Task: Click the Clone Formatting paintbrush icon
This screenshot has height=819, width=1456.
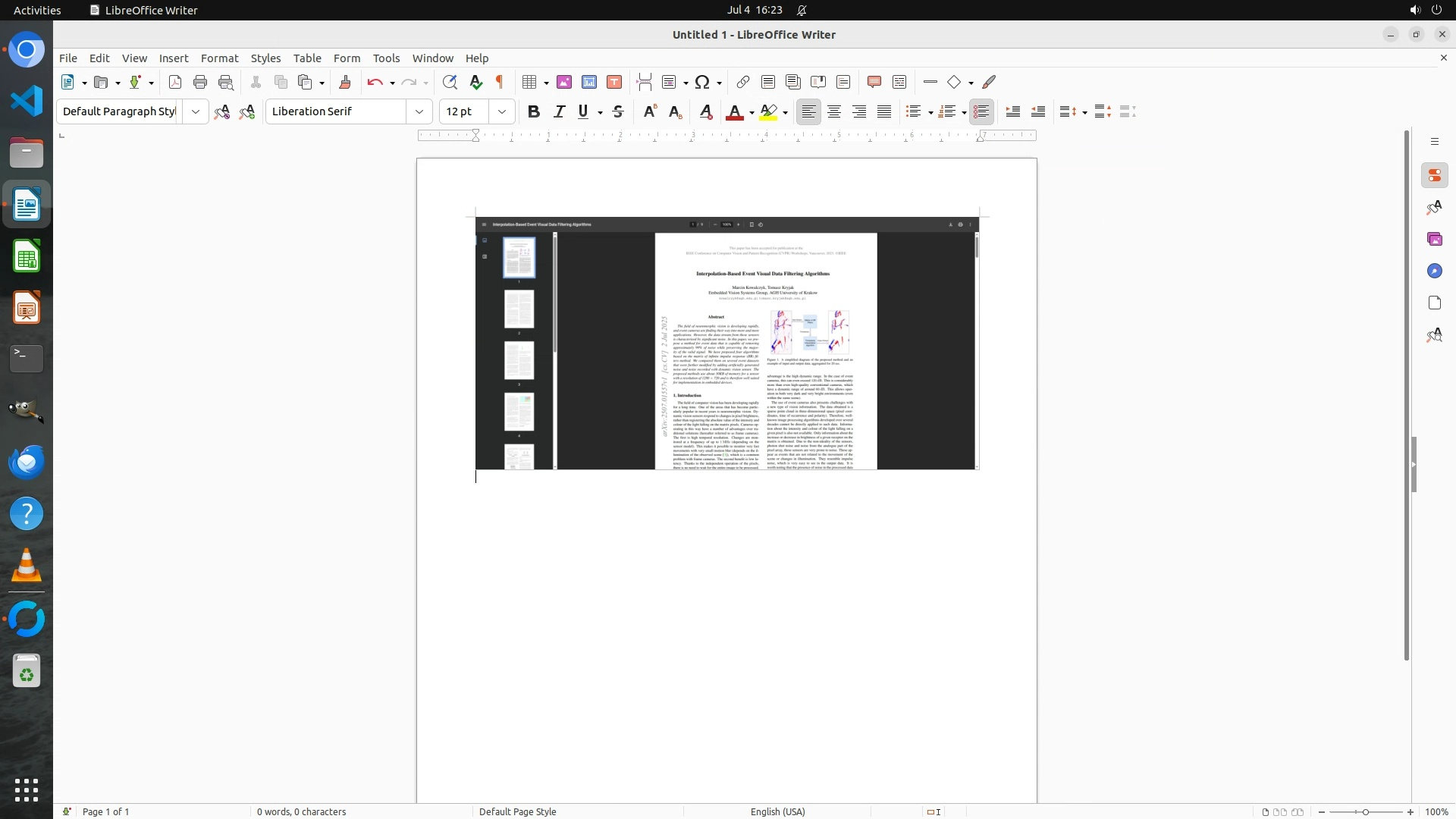Action: [345, 82]
